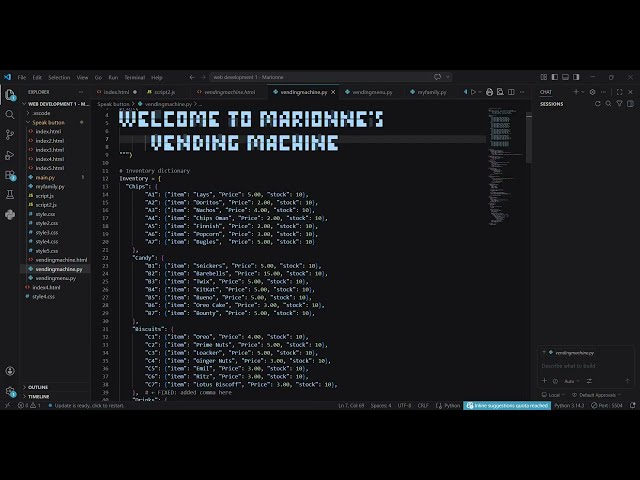Open the Run and Debug view
Viewport: 640px width, 480px height.
pyautogui.click(x=10, y=155)
